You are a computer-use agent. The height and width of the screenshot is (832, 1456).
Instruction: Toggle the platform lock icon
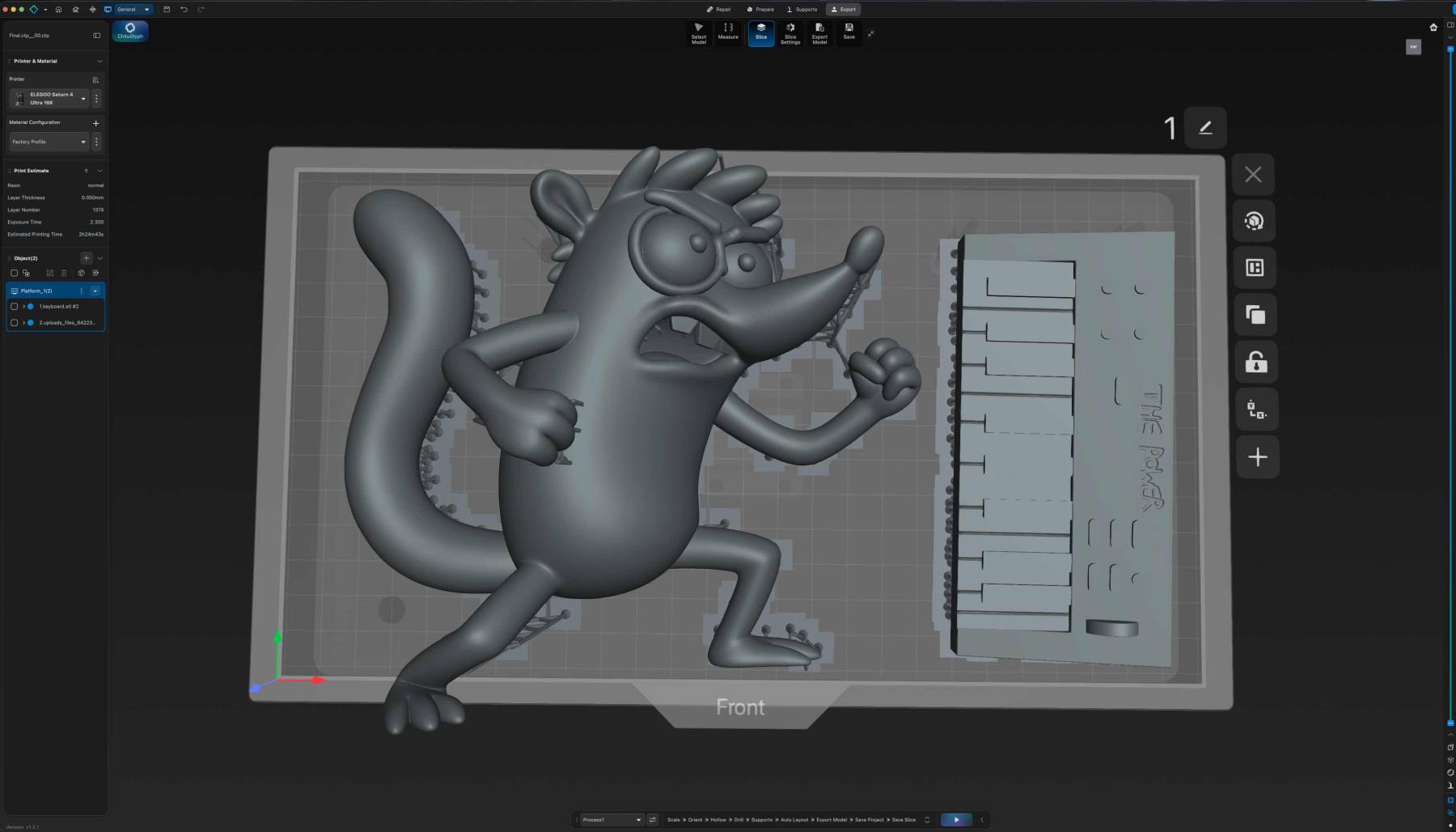click(x=1256, y=363)
